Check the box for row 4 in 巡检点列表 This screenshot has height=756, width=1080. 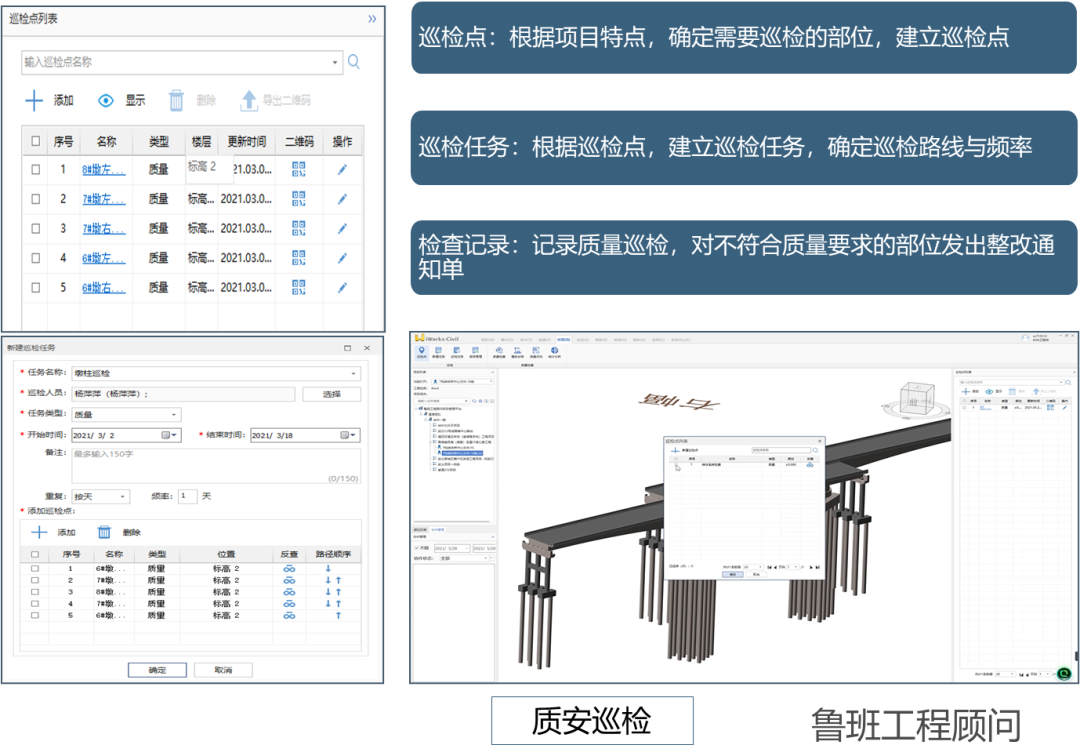point(36,258)
